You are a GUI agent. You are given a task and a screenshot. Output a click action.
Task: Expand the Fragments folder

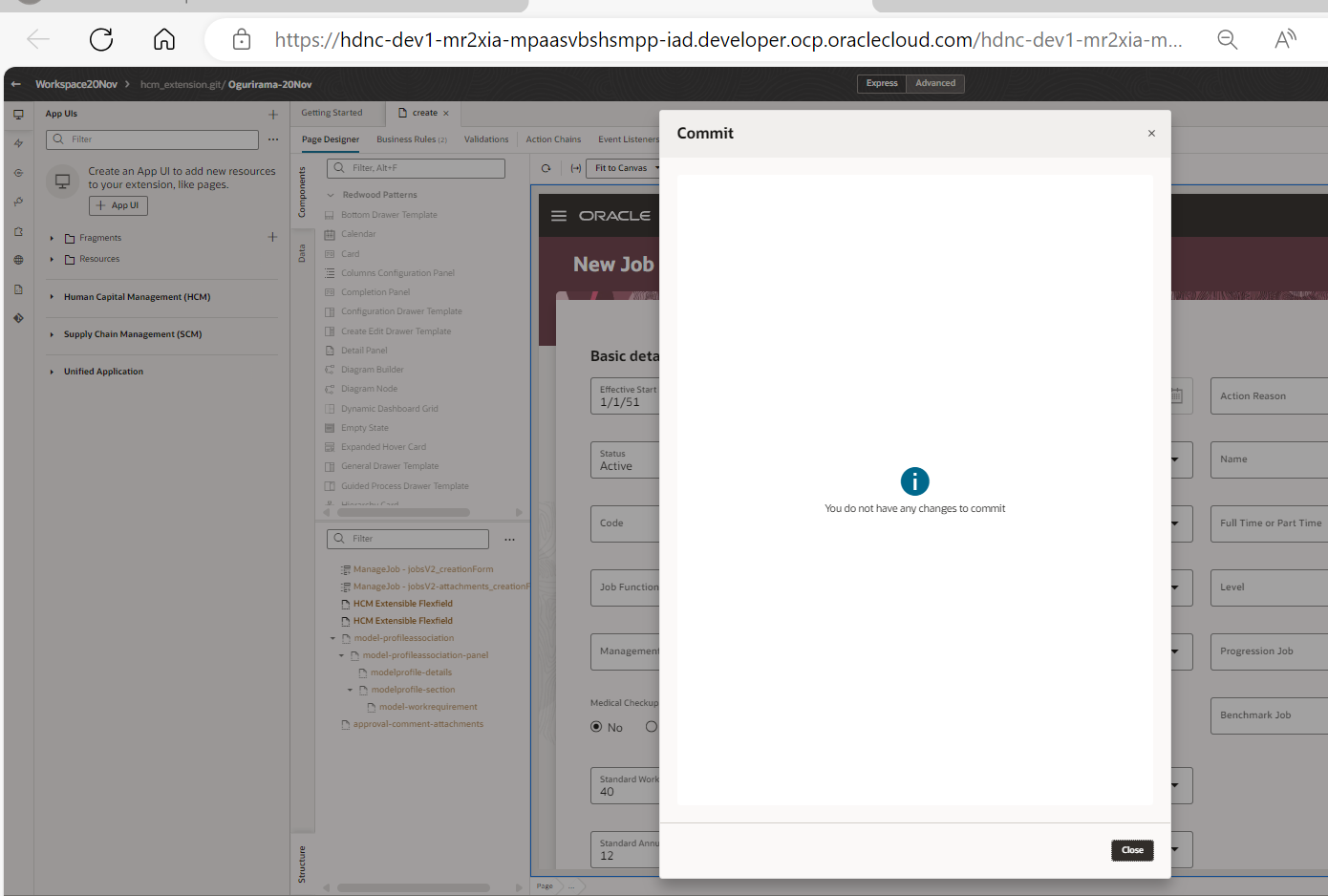(52, 238)
